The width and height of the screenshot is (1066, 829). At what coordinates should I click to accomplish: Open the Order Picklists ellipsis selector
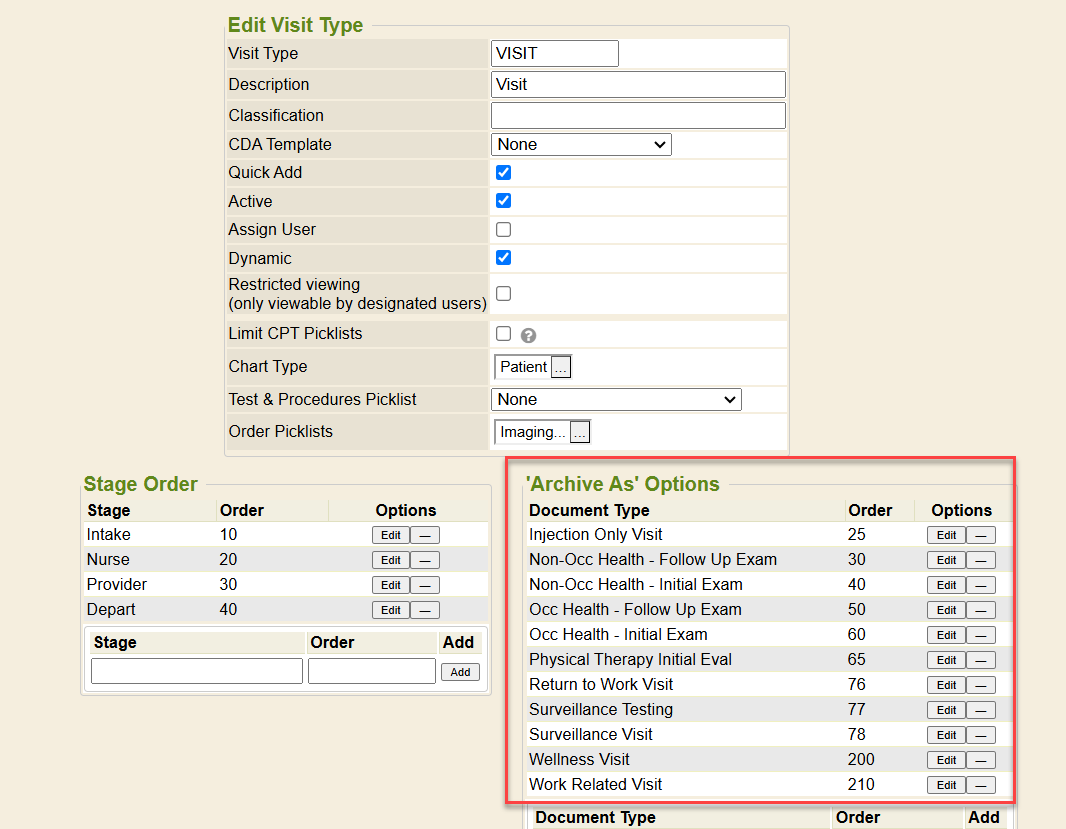580,433
